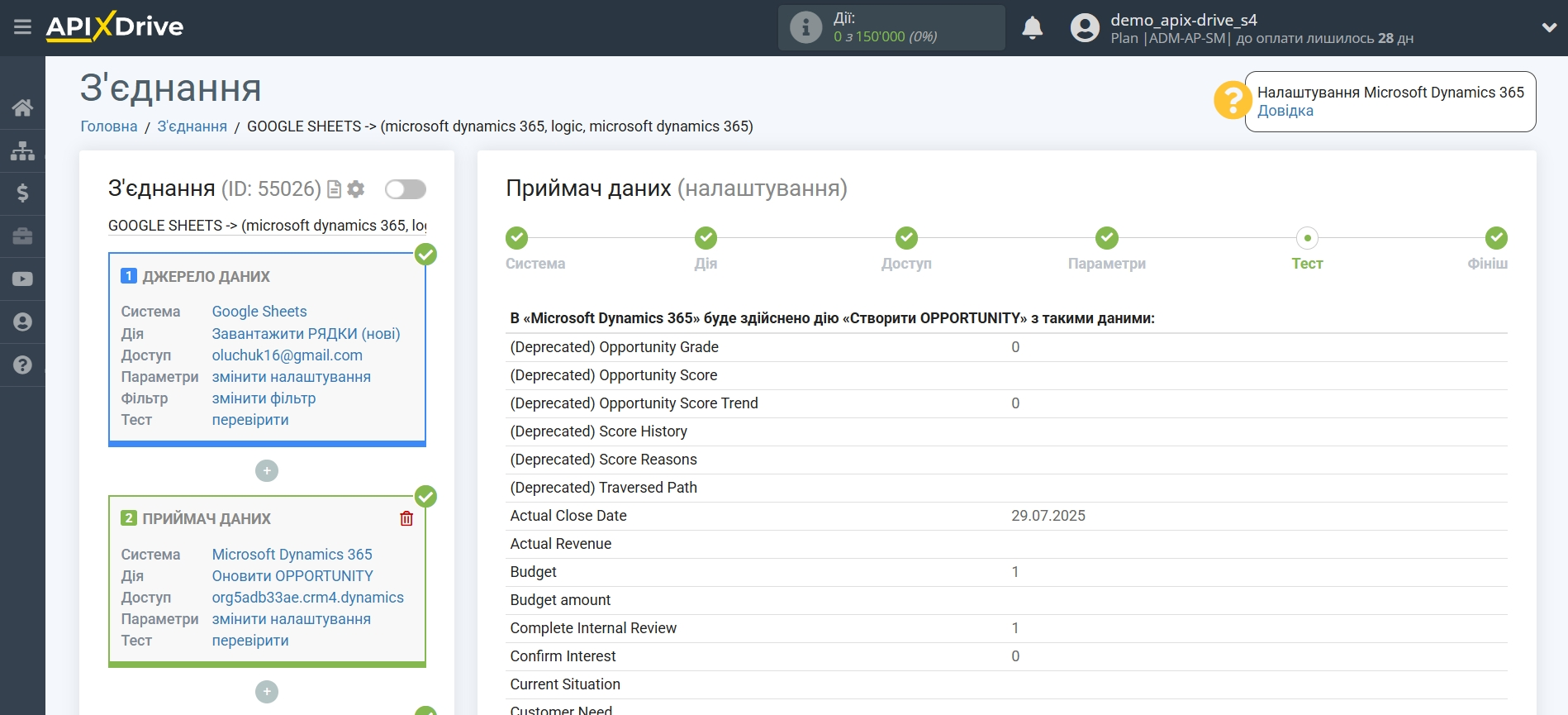
Task: Click the ПРИЙМАЧ ДАНИХ block header
Action: tap(207, 519)
